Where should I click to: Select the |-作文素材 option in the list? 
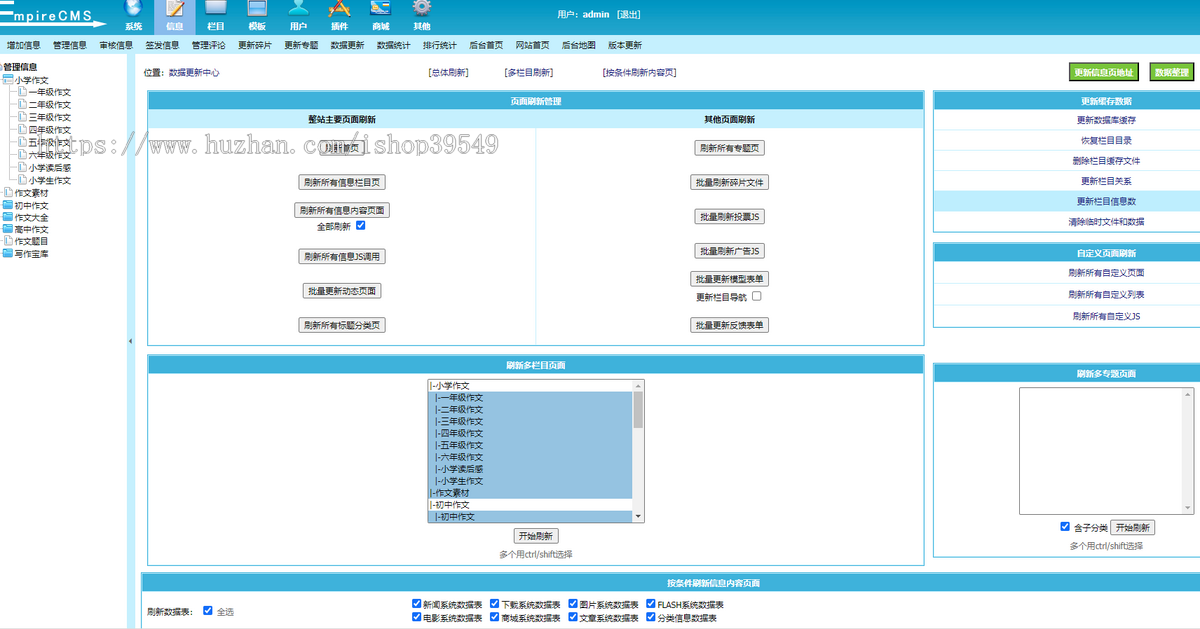pyautogui.click(x=530, y=494)
